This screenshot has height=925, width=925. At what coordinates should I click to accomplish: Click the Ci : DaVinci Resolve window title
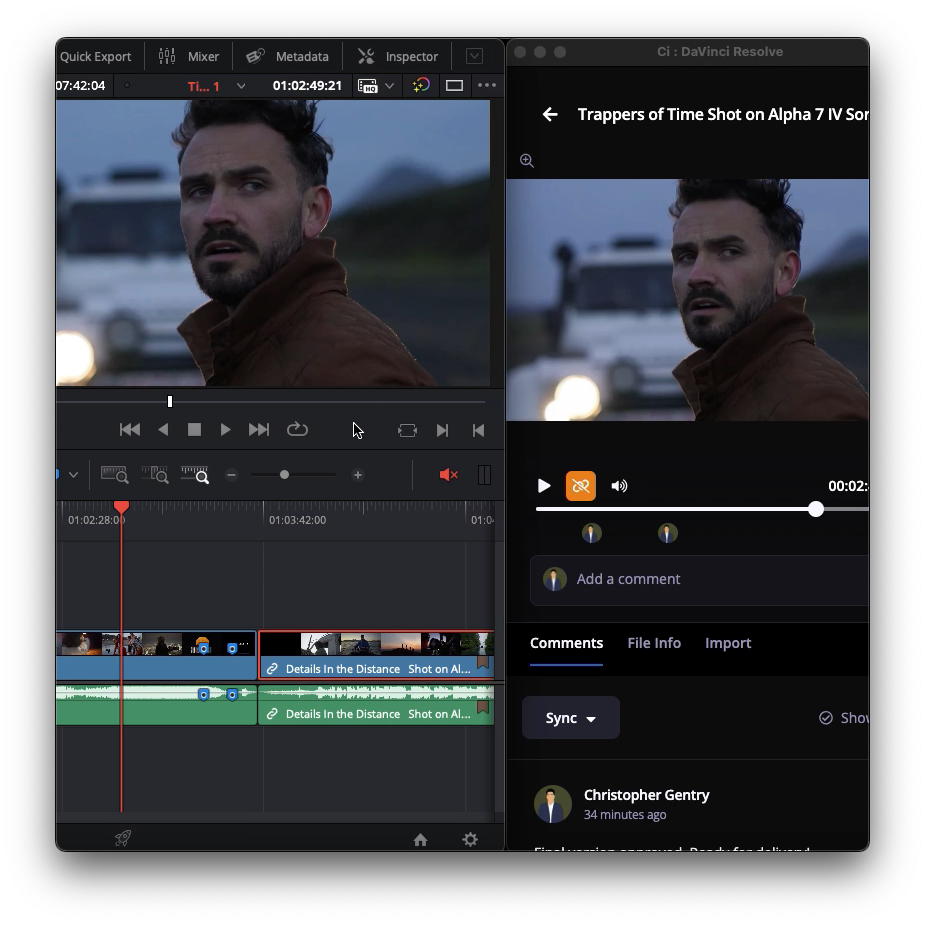720,52
